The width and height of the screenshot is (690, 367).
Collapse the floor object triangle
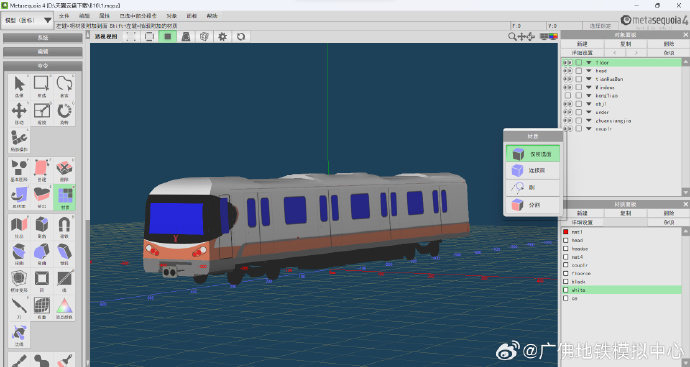click(x=588, y=63)
